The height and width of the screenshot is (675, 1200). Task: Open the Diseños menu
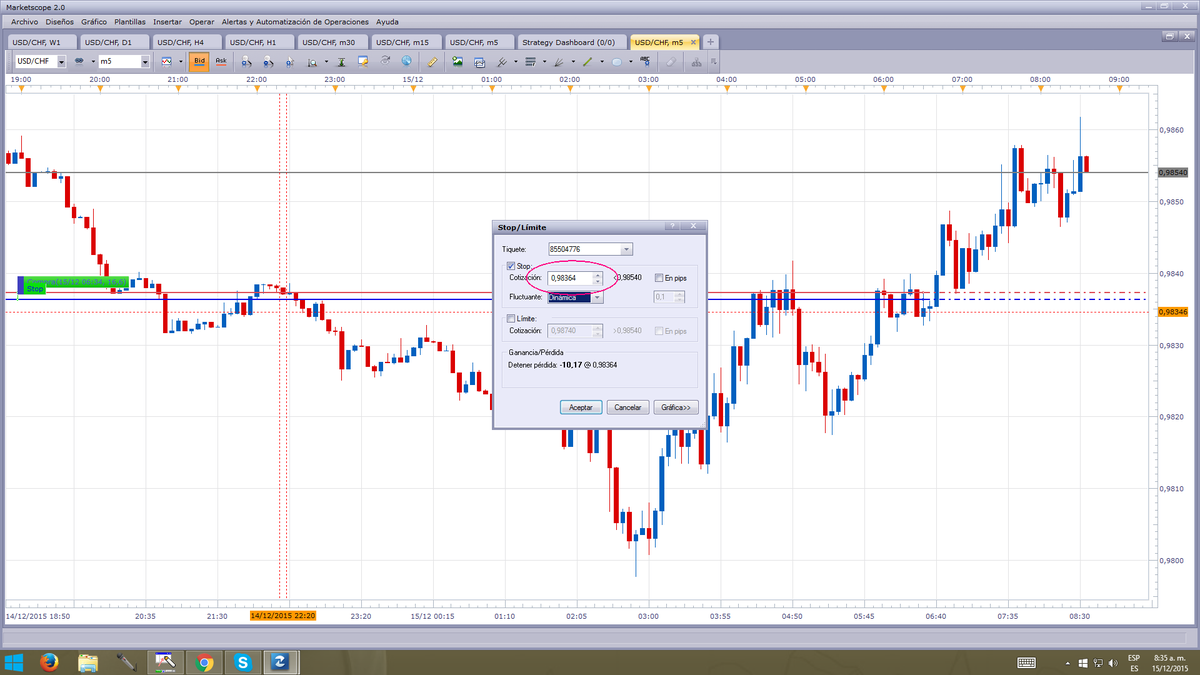(x=60, y=21)
